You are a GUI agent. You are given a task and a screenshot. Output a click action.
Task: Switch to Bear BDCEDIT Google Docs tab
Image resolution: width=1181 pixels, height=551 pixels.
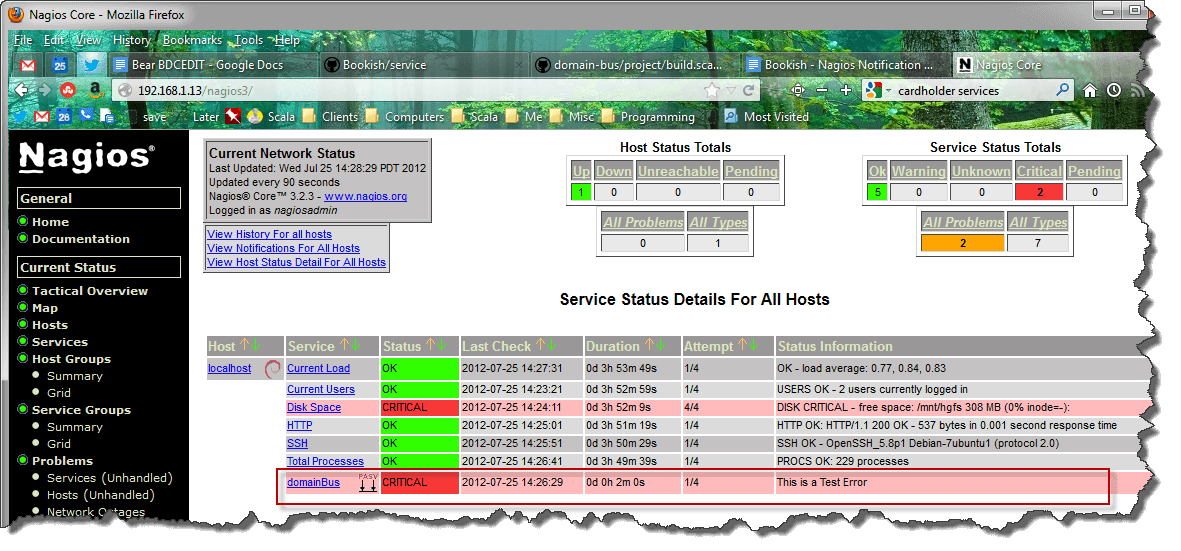tap(211, 65)
